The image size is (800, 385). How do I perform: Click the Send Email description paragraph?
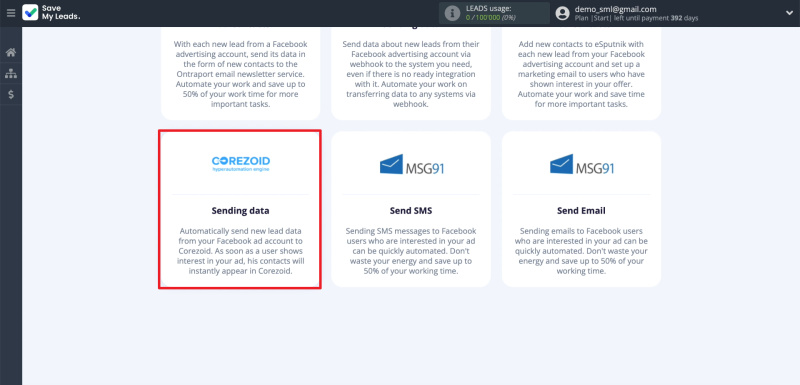581,251
